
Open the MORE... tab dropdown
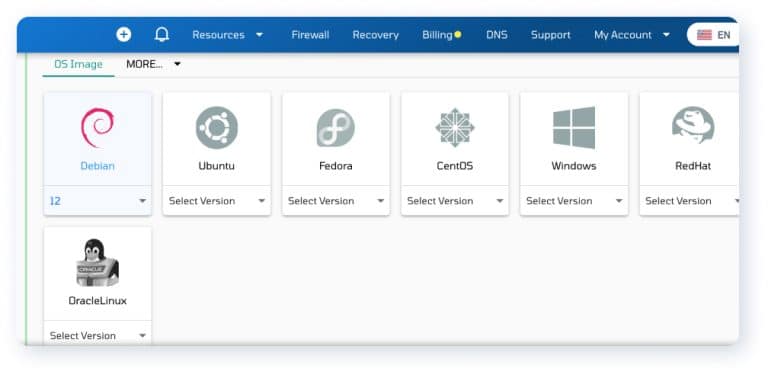[x=153, y=64]
